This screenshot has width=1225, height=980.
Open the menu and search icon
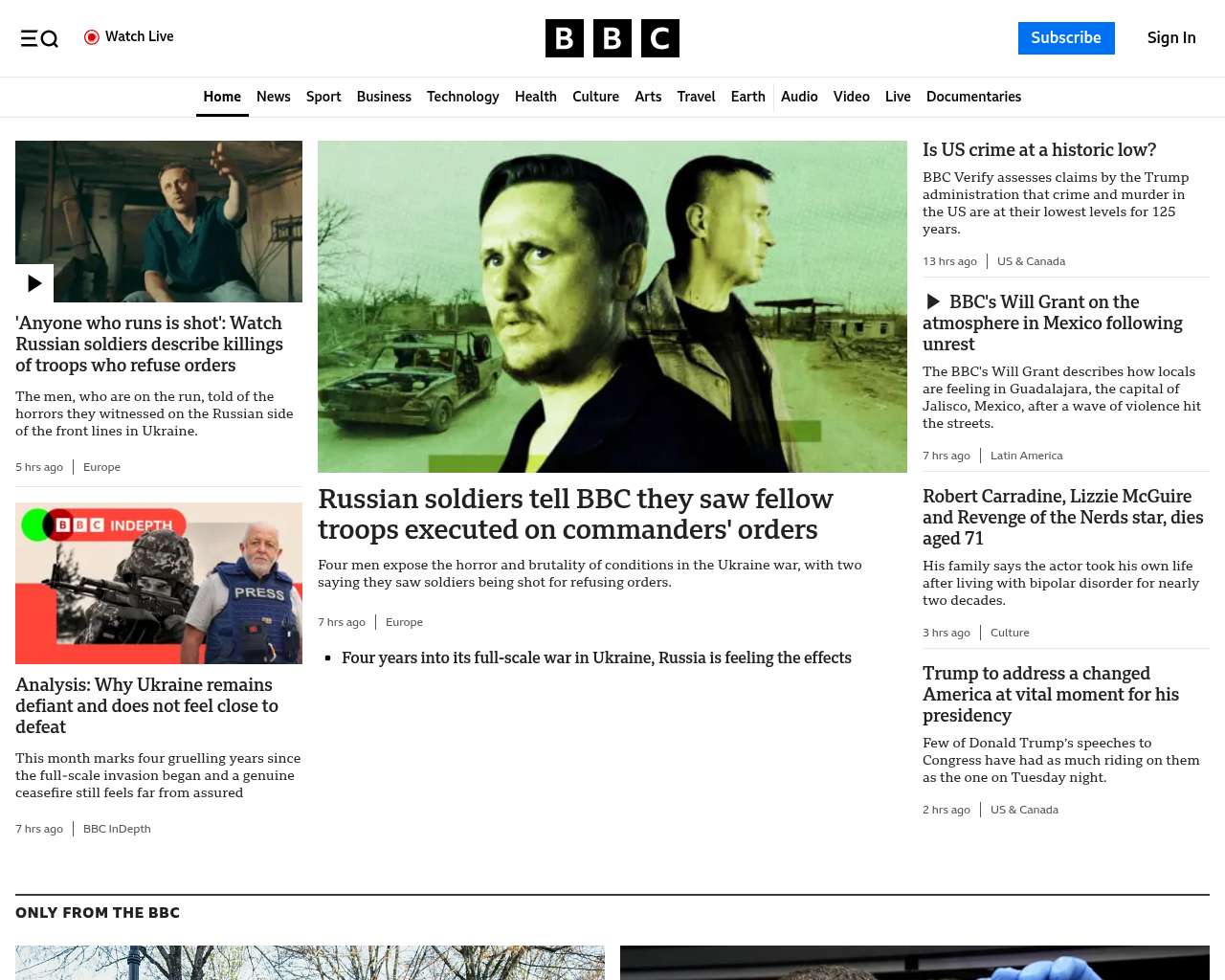click(x=39, y=38)
